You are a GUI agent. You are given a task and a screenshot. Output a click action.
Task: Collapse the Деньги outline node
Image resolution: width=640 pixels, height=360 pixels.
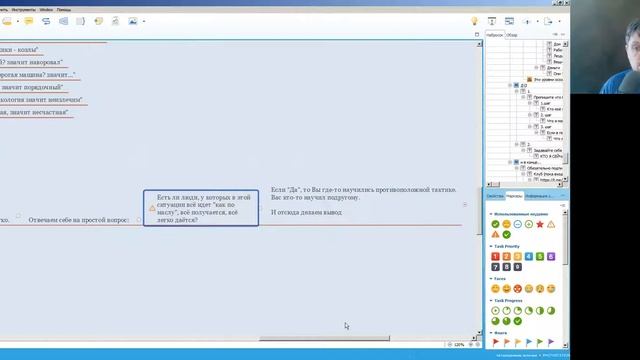(x=536, y=68)
